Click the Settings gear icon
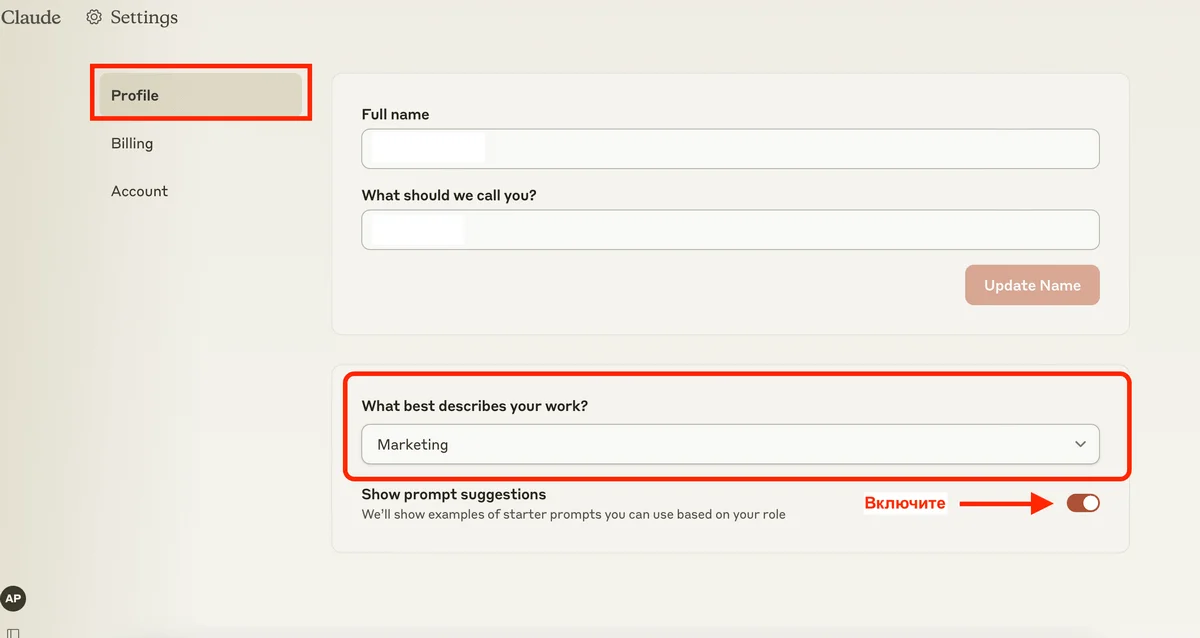 [x=95, y=17]
